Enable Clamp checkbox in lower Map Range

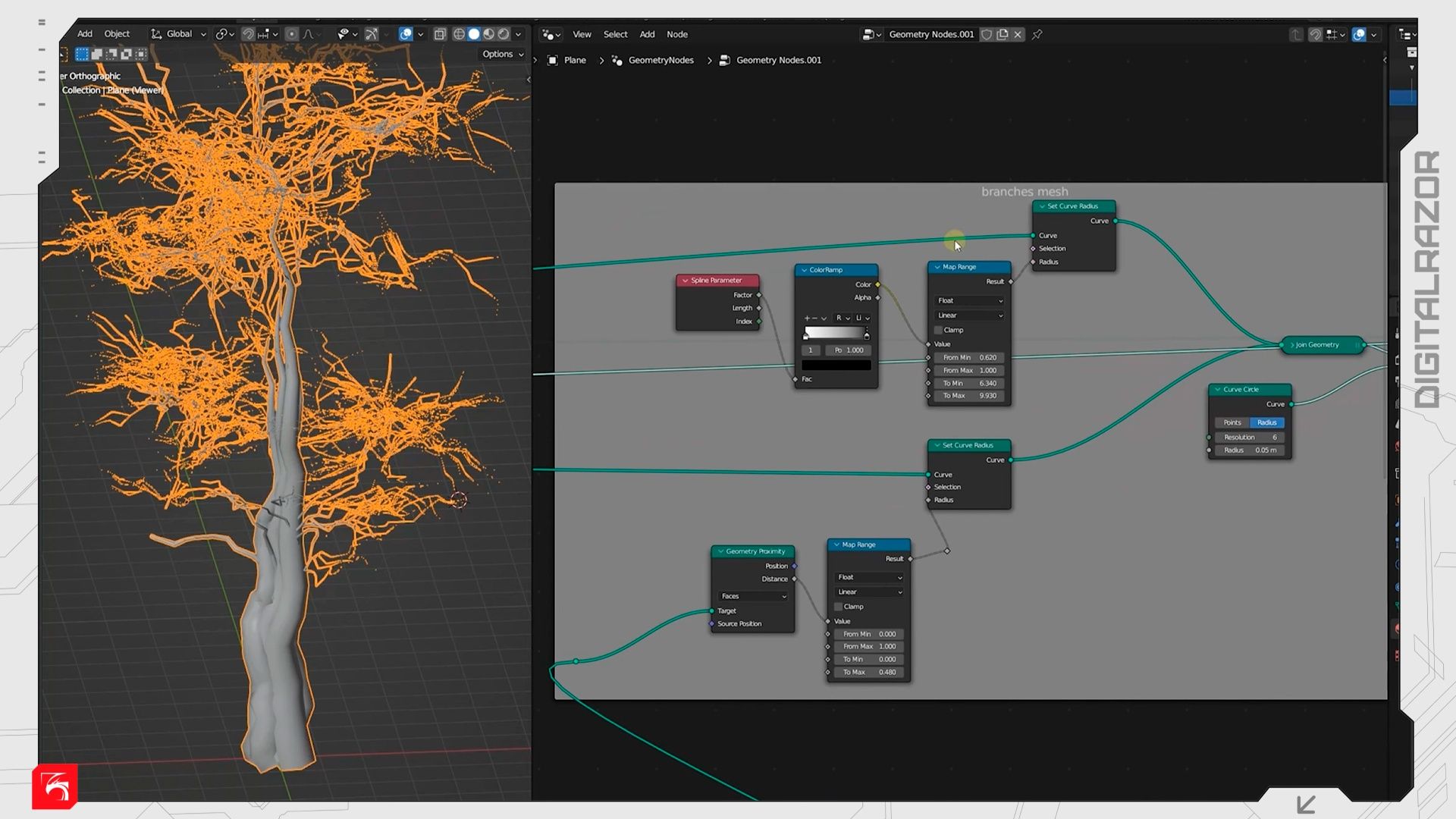(839, 607)
